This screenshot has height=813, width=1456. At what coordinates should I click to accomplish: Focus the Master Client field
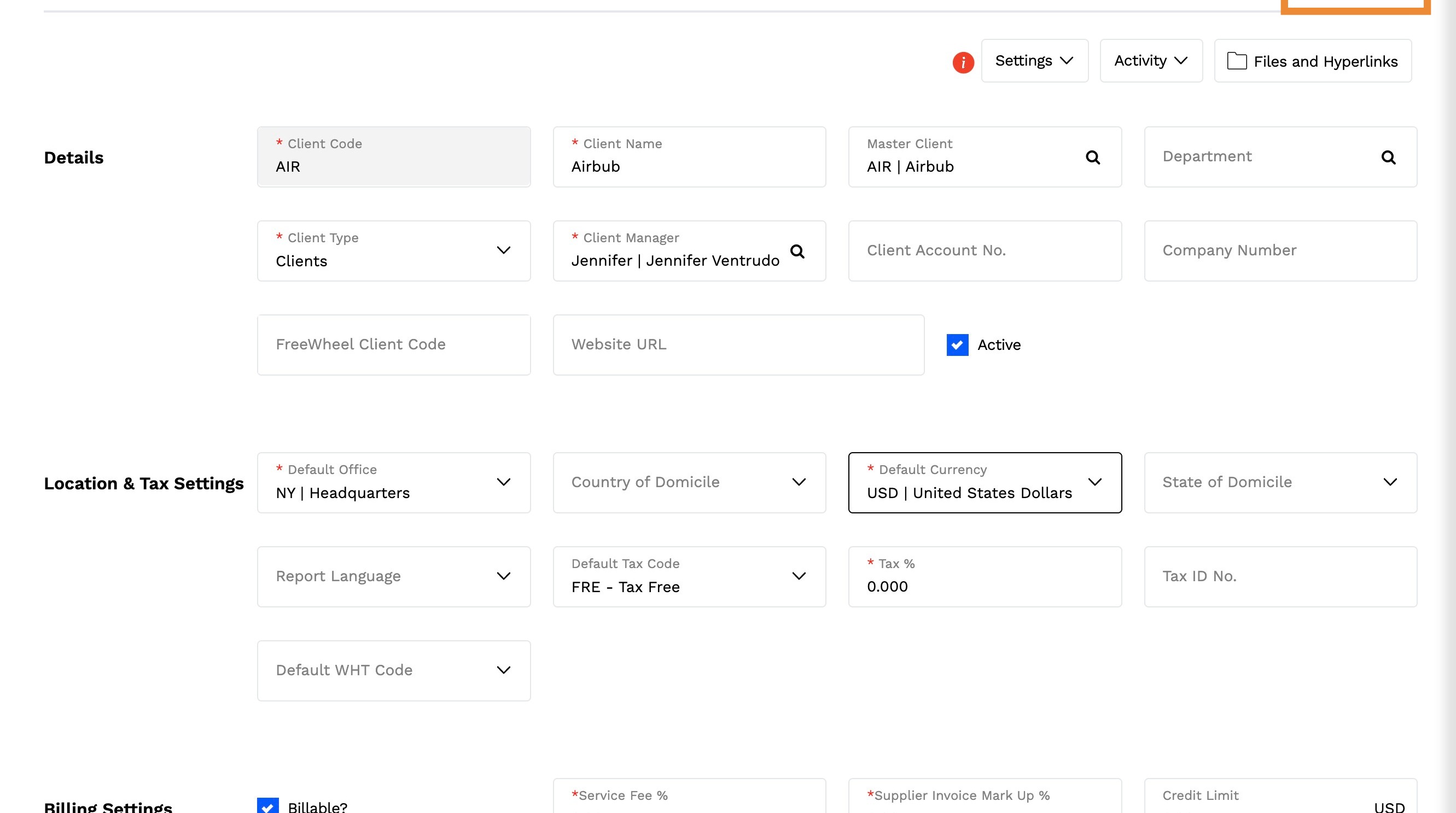coord(985,156)
